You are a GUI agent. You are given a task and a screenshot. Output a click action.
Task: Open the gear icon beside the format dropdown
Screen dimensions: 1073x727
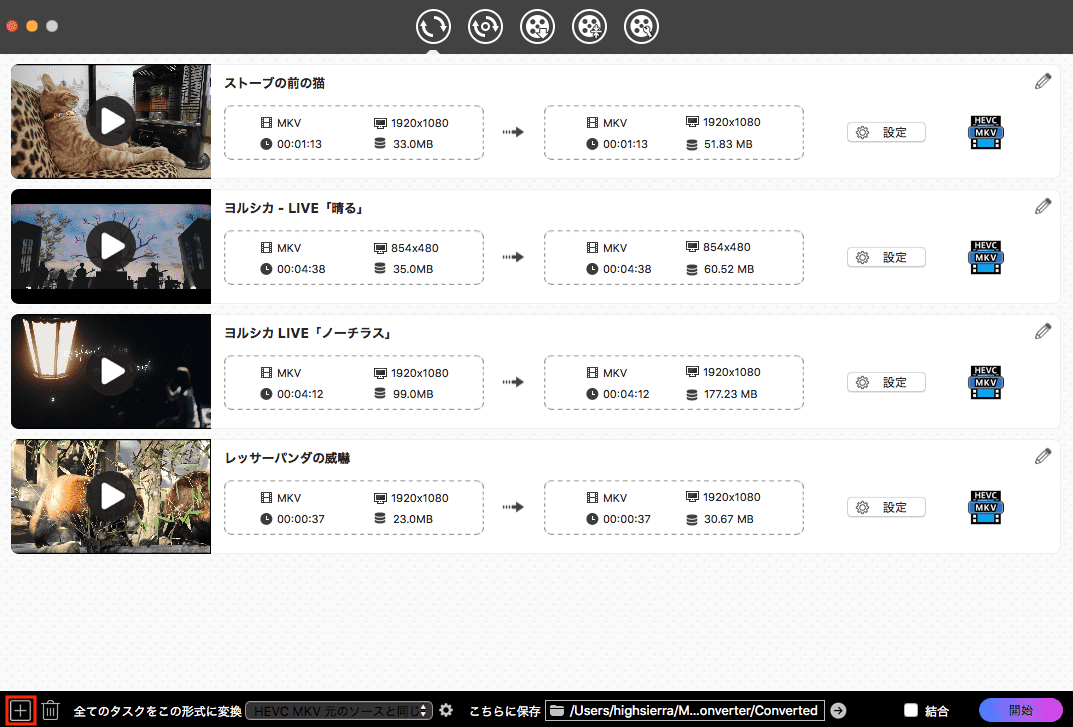click(x=446, y=711)
